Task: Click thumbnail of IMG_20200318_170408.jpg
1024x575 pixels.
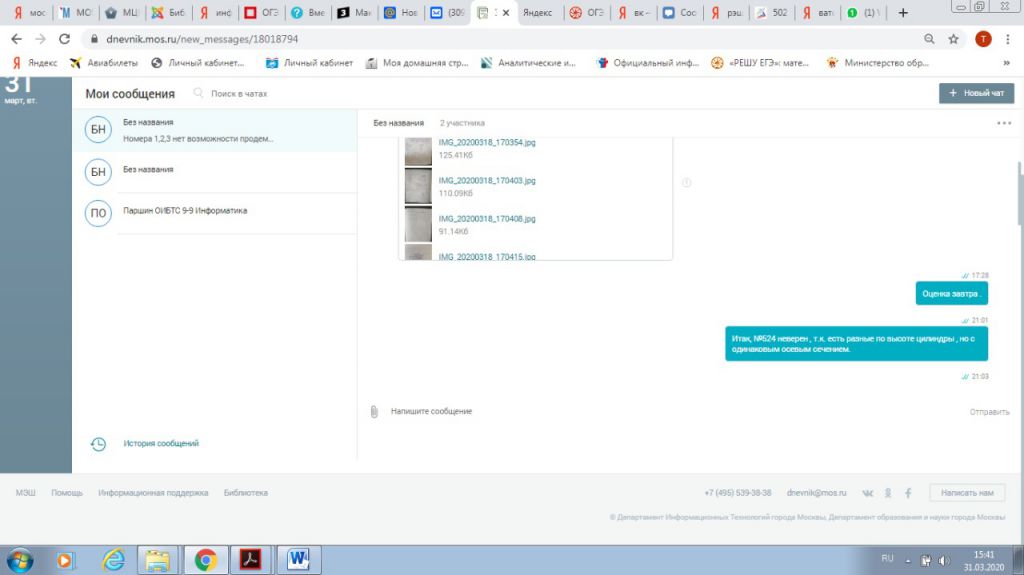Action: (x=418, y=224)
